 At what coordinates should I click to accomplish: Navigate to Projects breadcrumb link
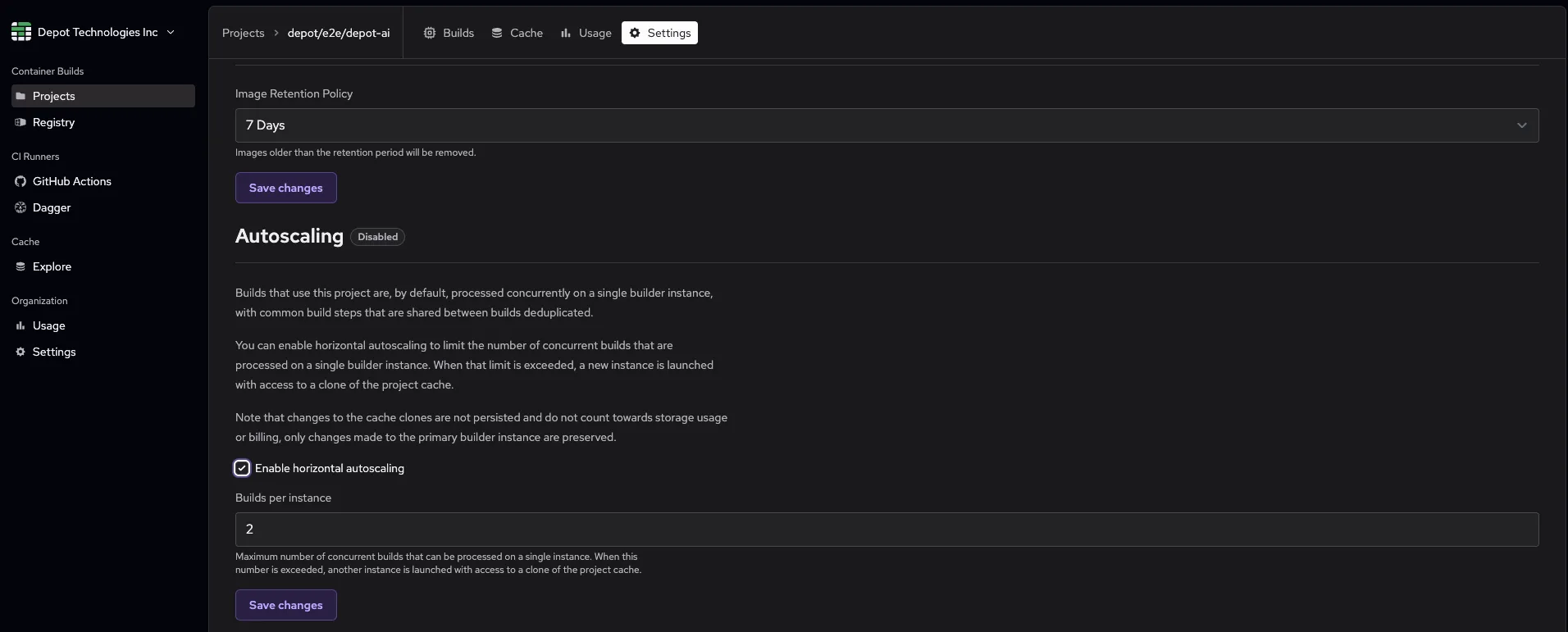point(243,33)
